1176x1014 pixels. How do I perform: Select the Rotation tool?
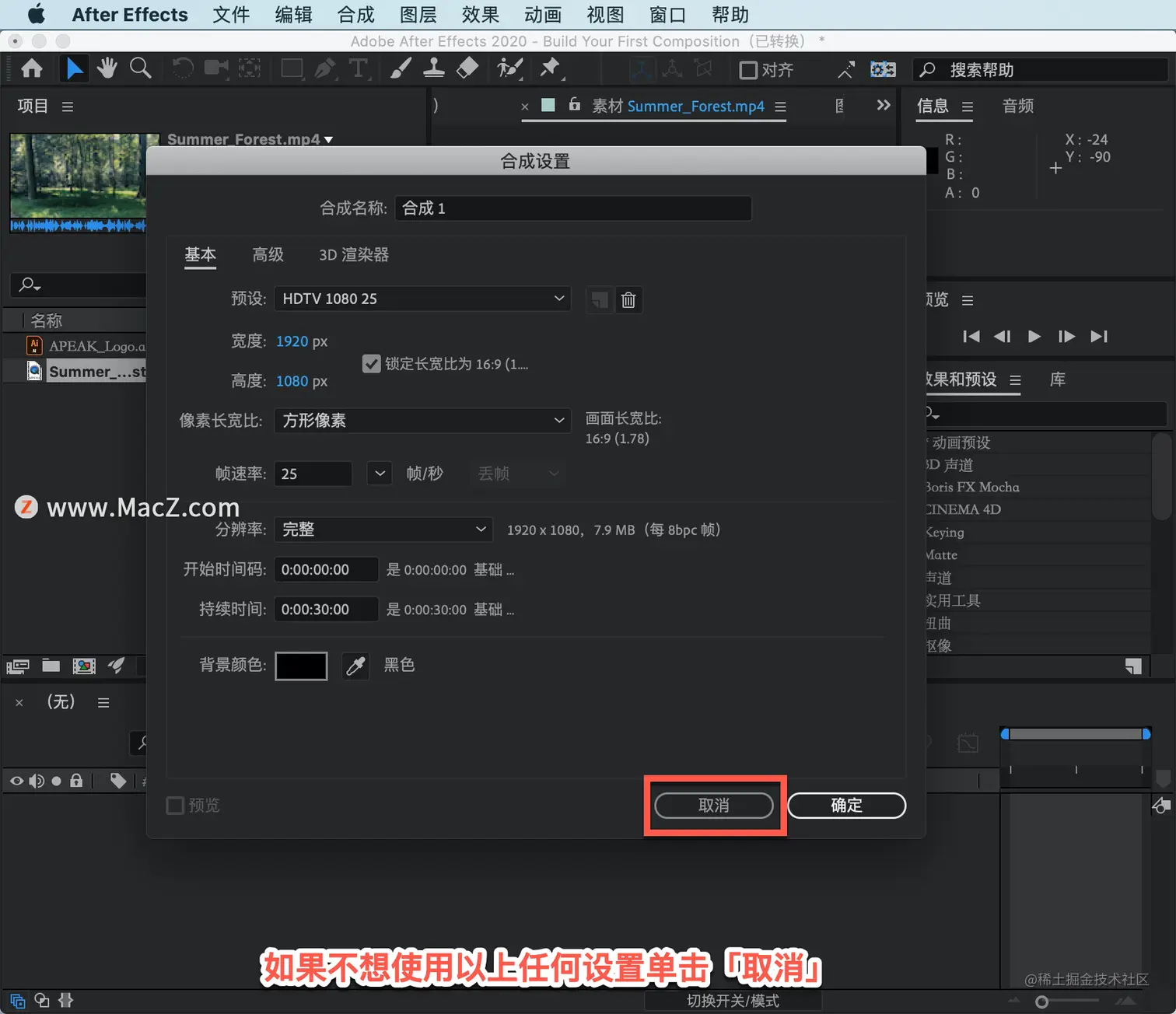pos(183,68)
